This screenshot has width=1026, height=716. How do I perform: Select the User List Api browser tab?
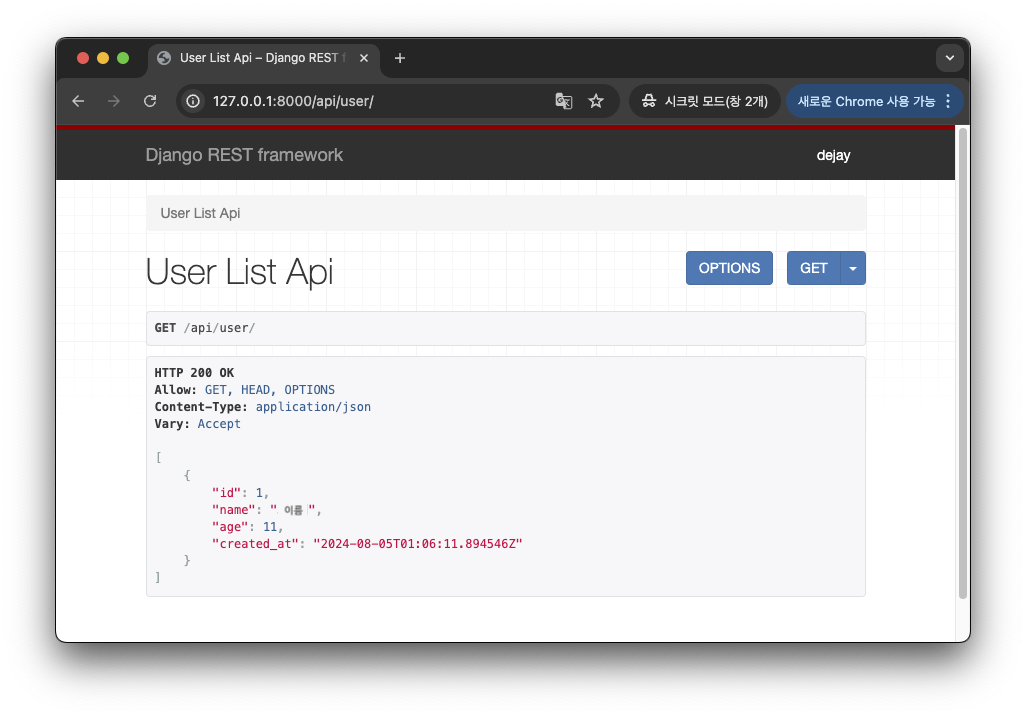point(262,58)
